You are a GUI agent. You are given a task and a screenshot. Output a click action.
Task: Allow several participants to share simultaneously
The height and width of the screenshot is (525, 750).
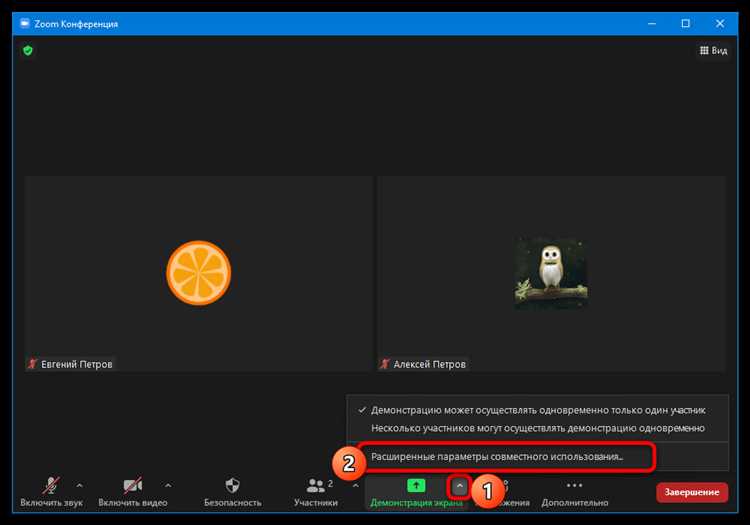[537, 428]
